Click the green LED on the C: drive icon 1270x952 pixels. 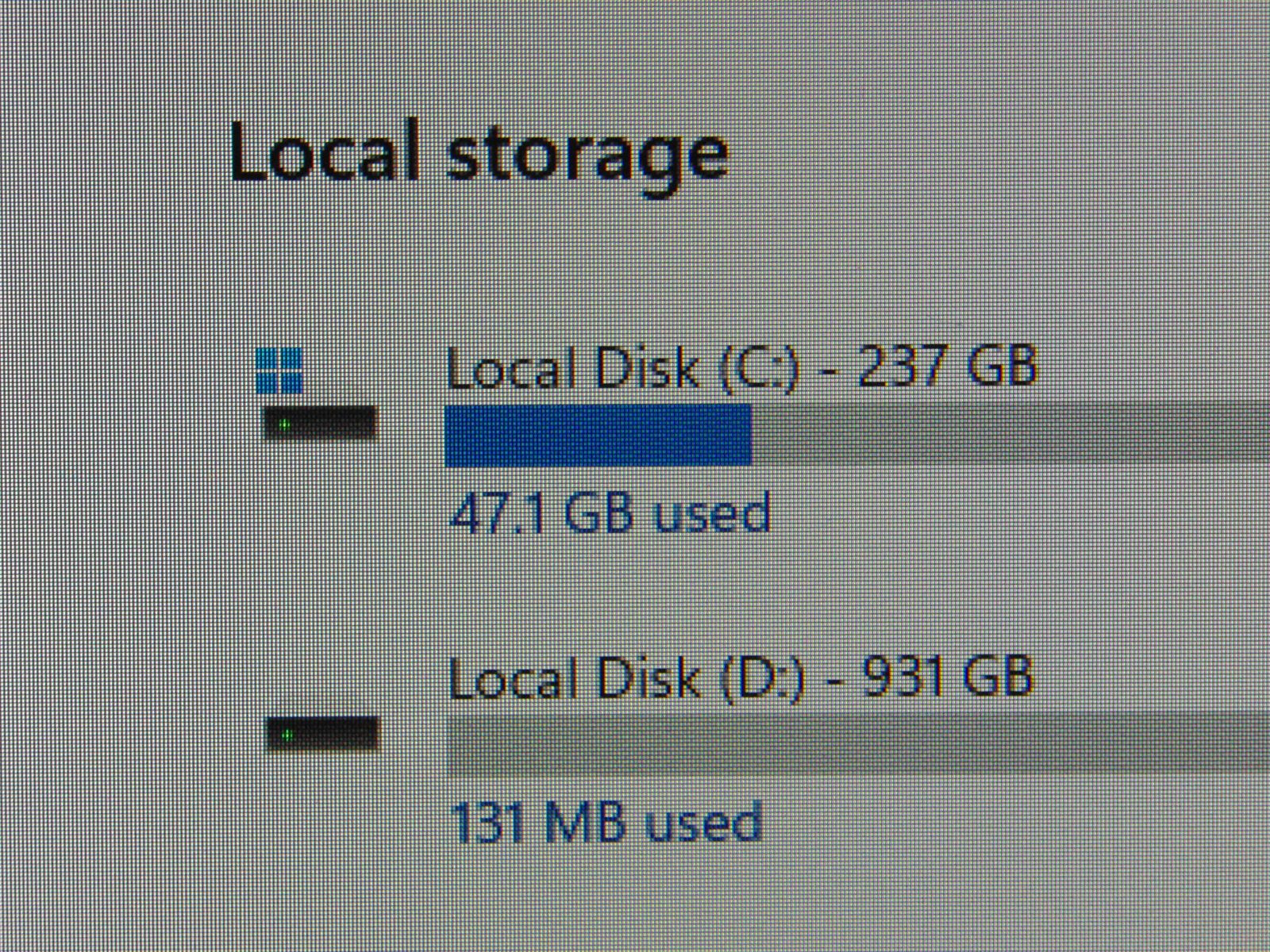click(285, 424)
